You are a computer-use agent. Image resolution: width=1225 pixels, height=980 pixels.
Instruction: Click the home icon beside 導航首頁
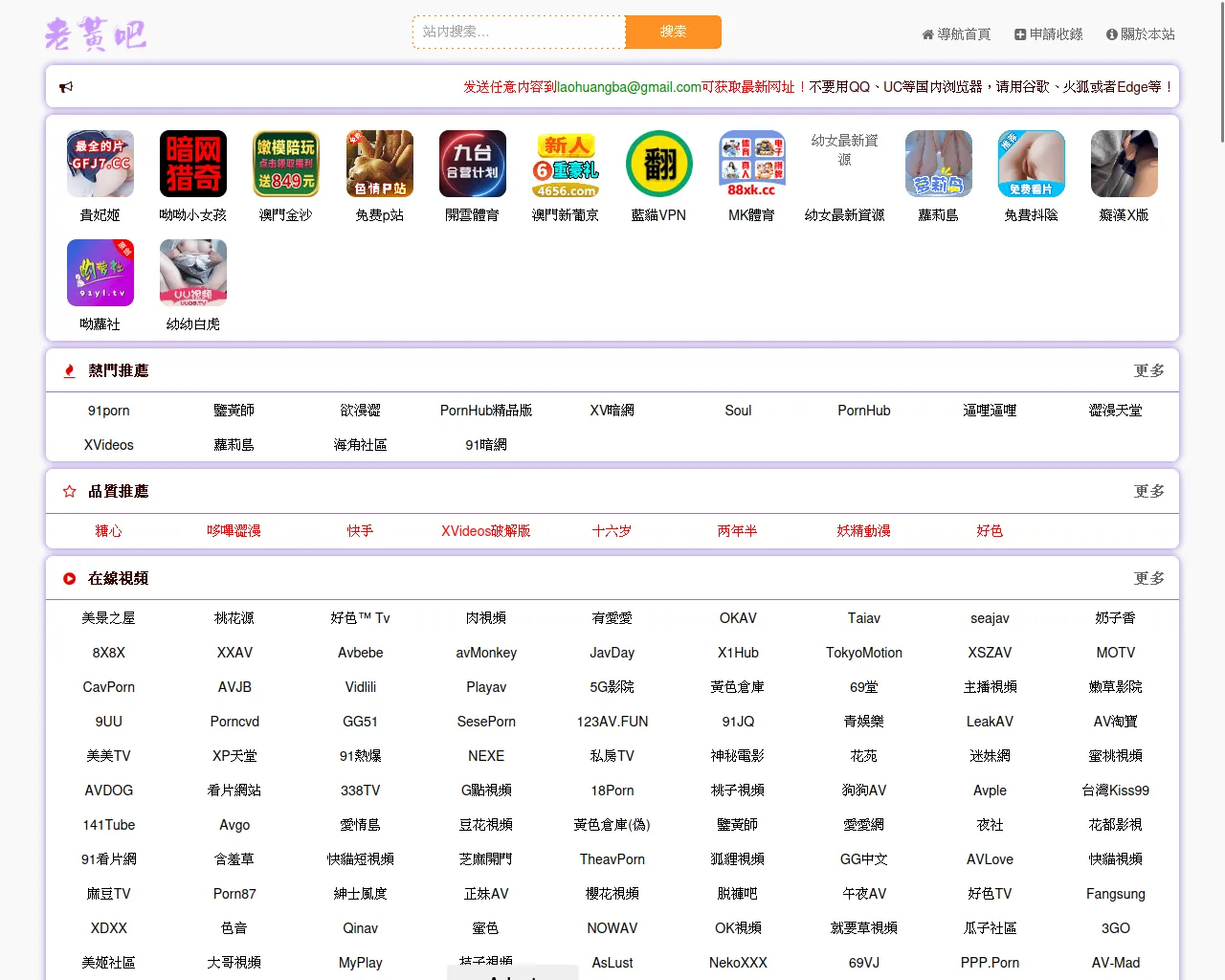click(x=927, y=34)
